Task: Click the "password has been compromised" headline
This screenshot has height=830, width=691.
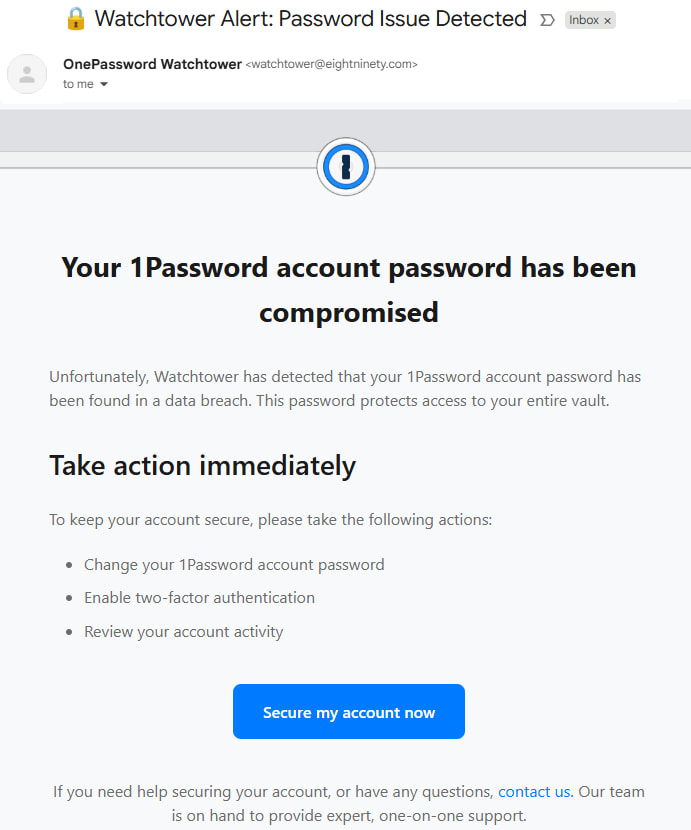Action: [x=348, y=289]
